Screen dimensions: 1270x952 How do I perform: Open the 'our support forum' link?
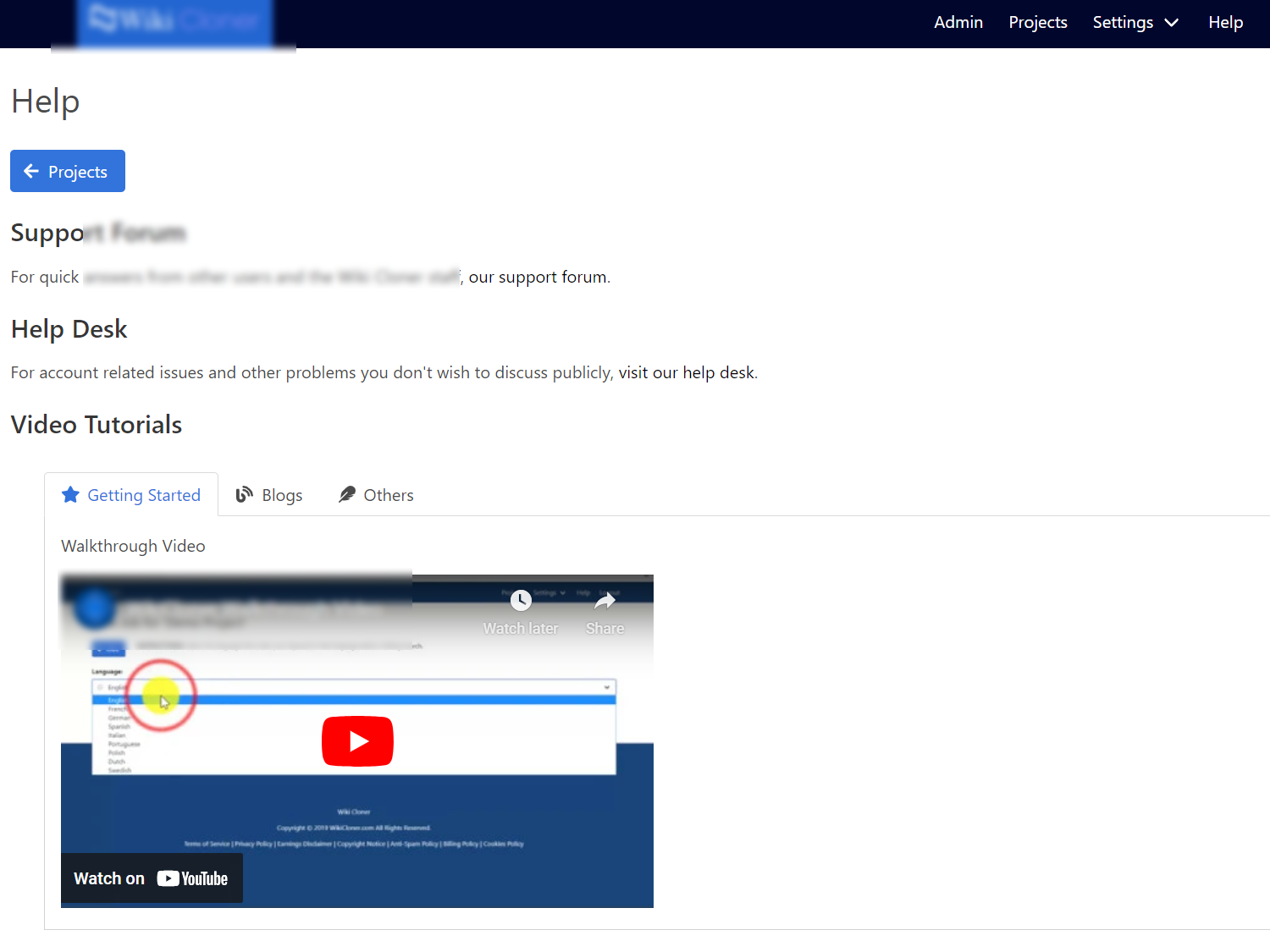coord(538,277)
